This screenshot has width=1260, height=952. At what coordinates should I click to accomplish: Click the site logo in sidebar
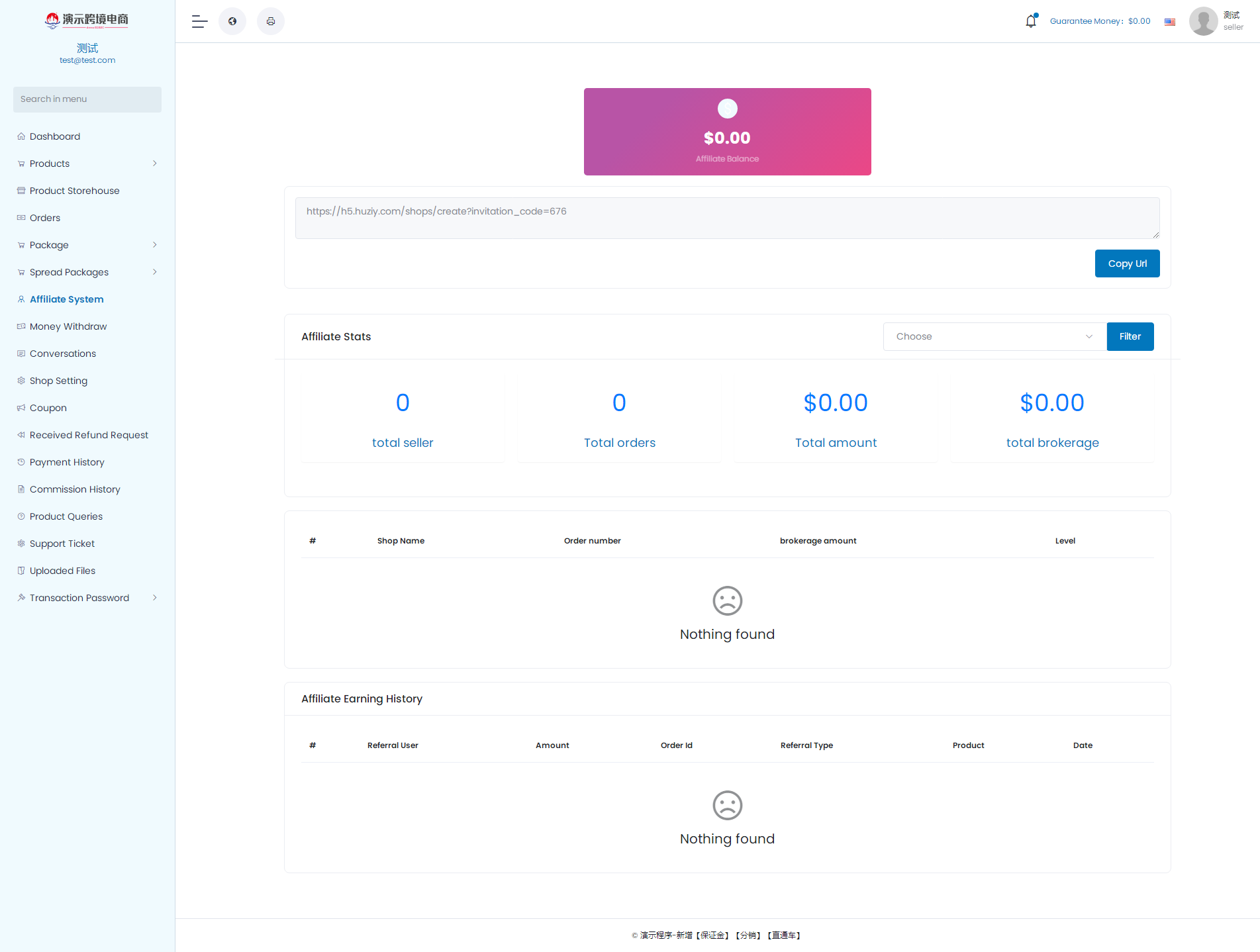[x=87, y=20]
